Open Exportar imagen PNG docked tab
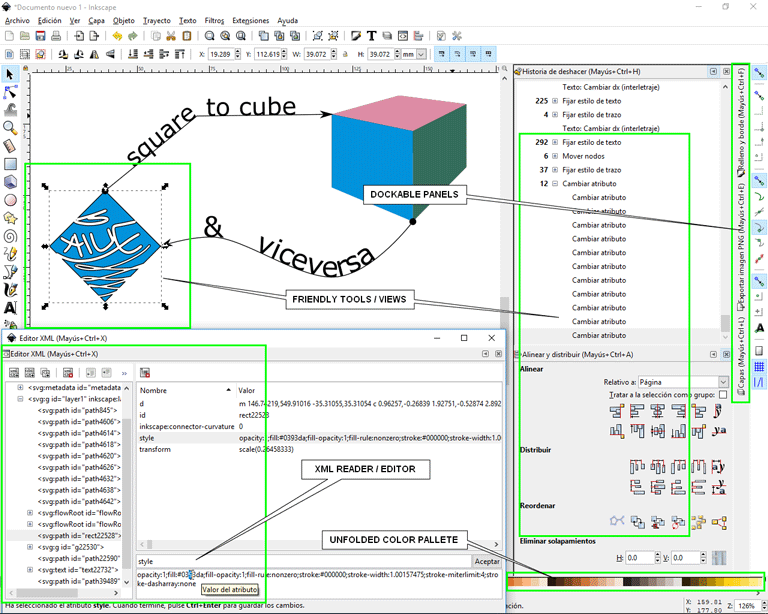 click(x=741, y=247)
